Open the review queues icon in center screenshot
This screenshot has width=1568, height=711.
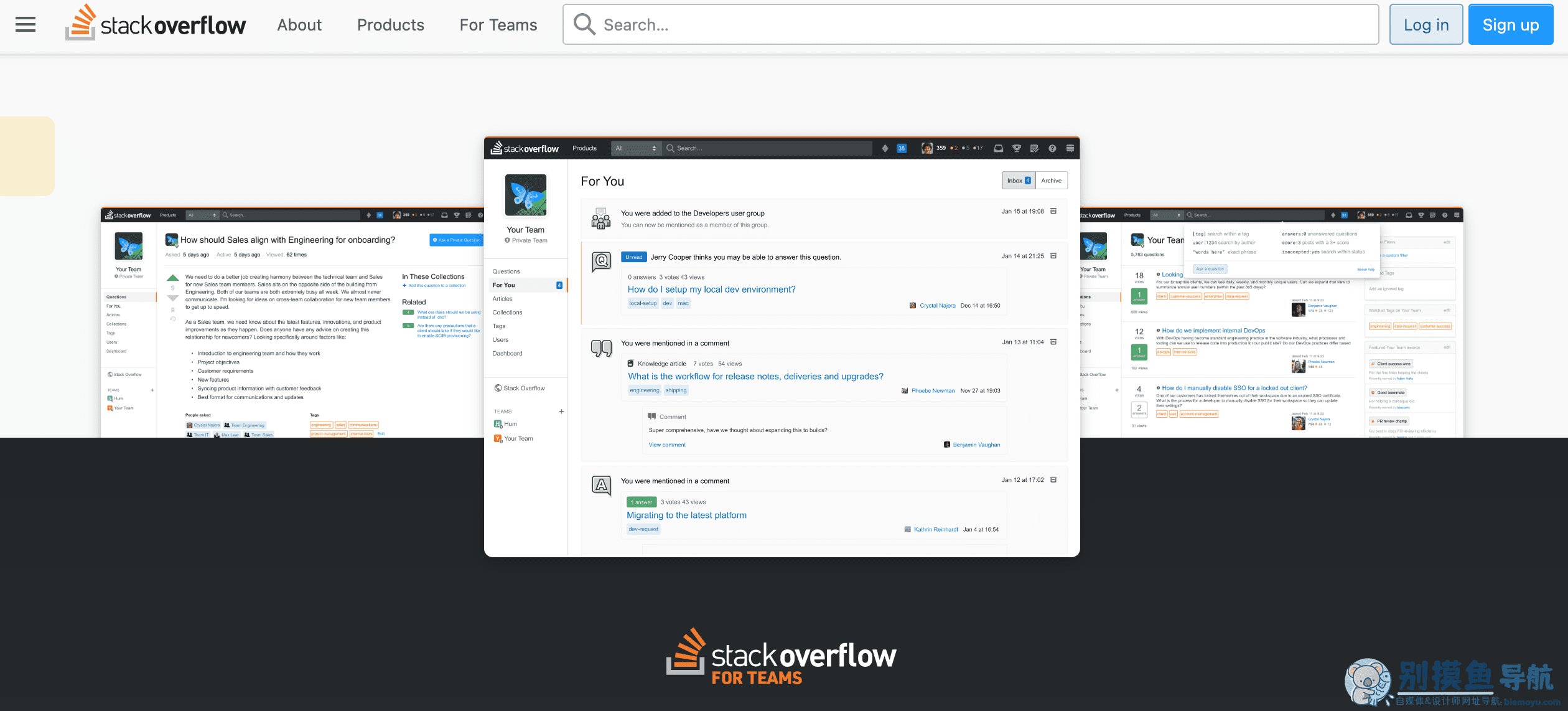(1034, 148)
